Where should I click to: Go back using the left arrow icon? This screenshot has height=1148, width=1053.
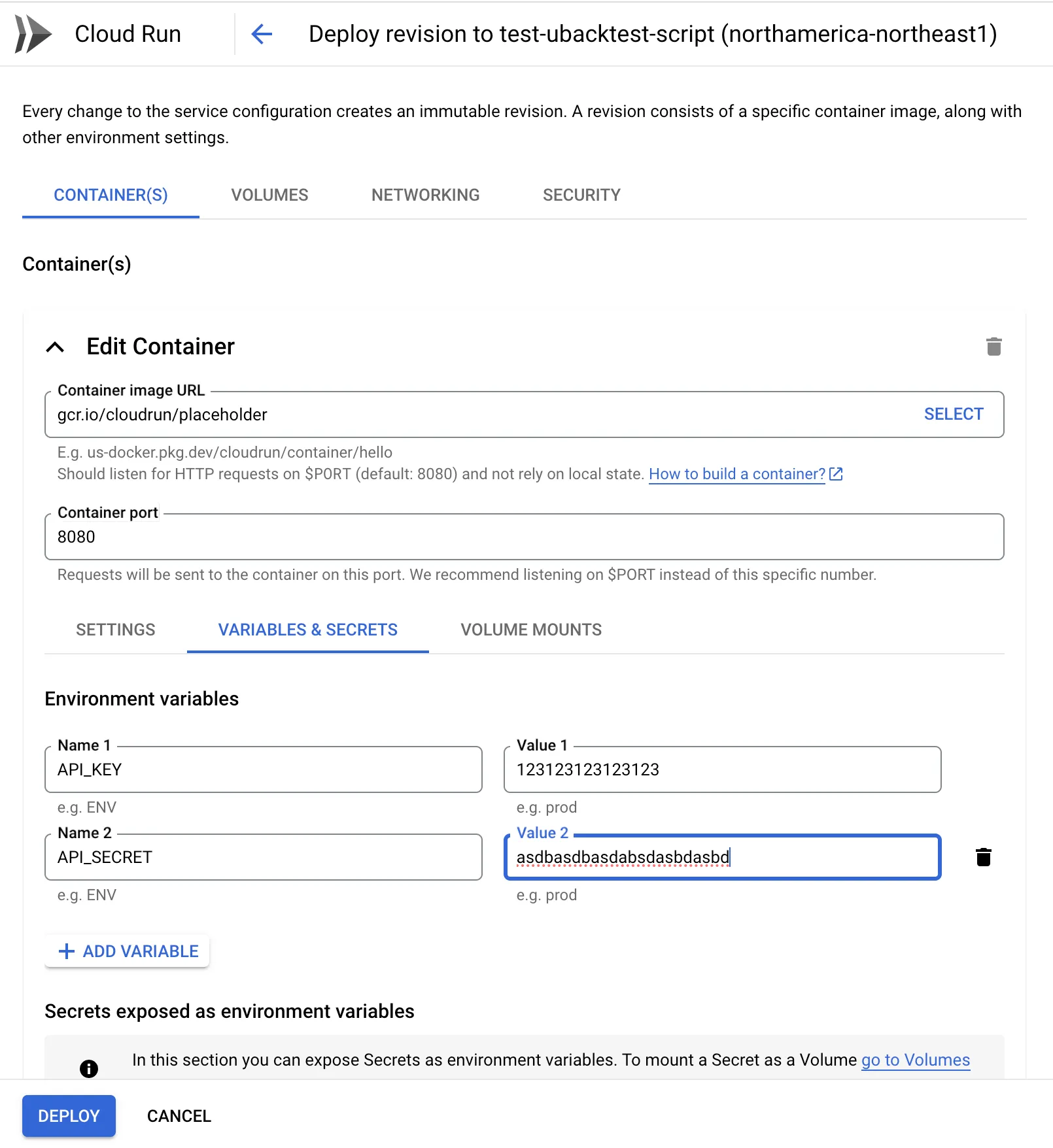tap(262, 34)
